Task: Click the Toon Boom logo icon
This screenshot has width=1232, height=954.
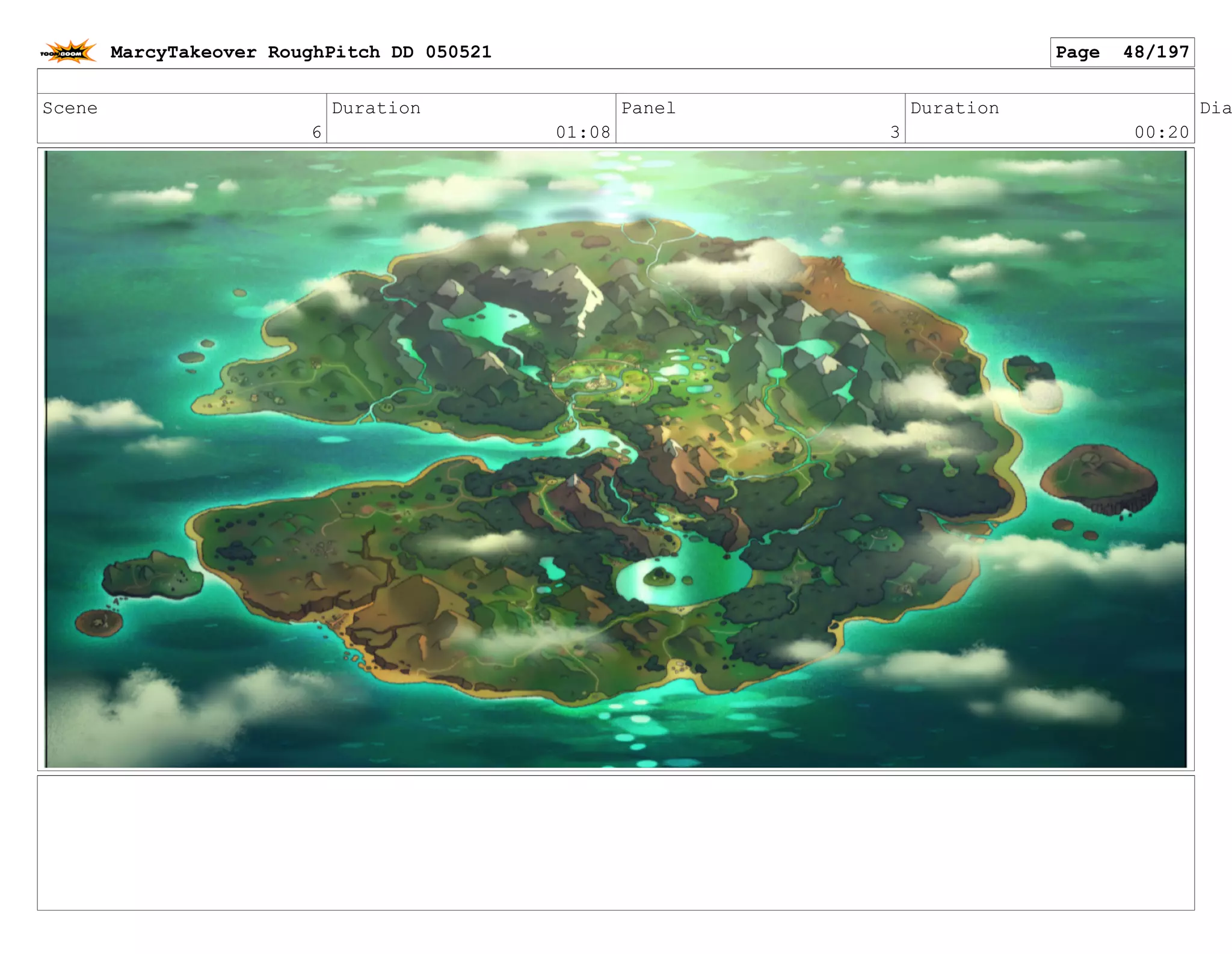Action: click(x=69, y=52)
